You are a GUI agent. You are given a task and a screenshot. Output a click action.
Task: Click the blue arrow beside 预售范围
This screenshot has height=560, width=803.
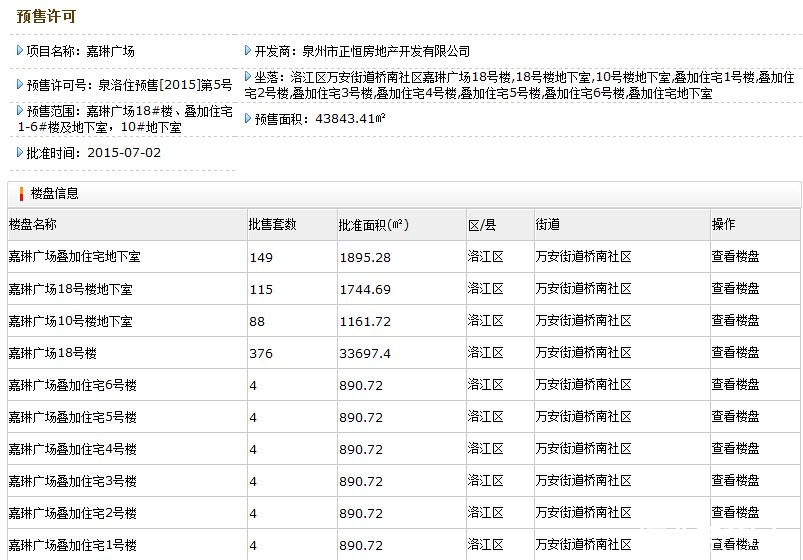[x=19, y=110]
